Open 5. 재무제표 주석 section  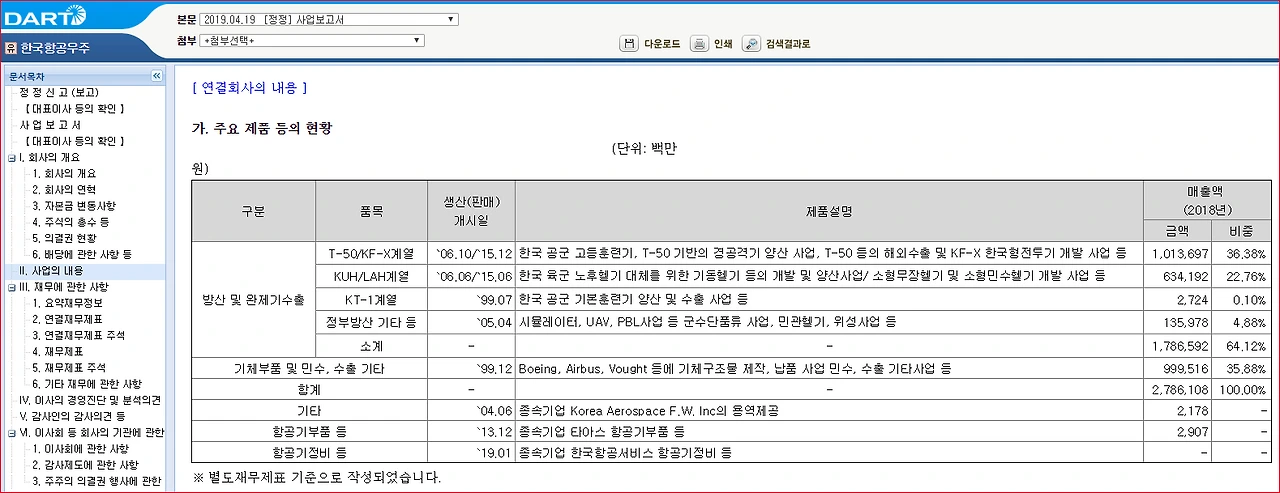coord(67,368)
